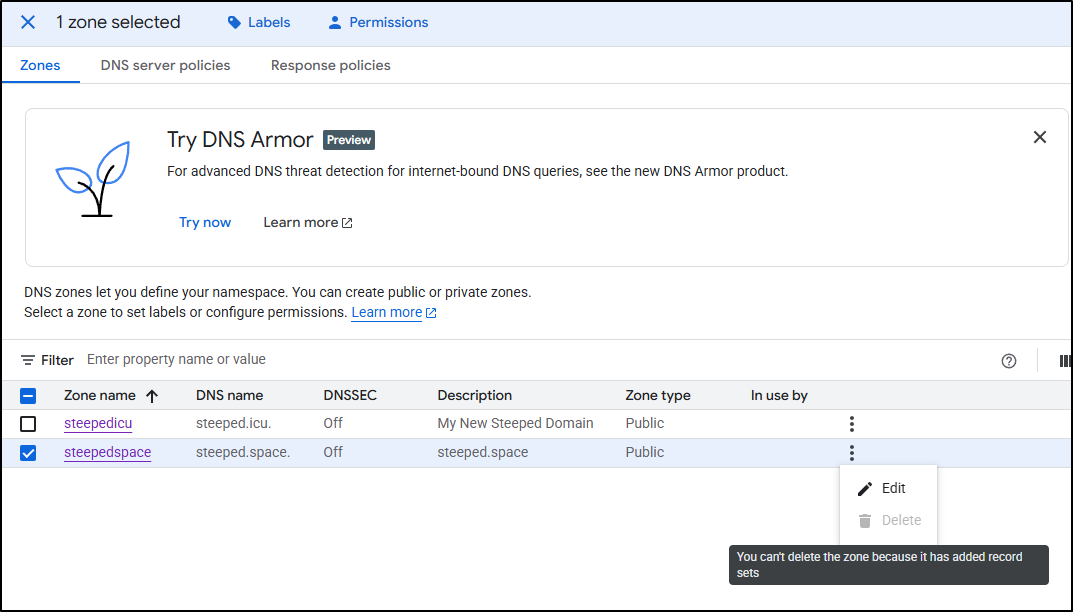Screen dimensions: 1073x612
Task: Open the steepedicu zone link
Action: [x=98, y=423]
